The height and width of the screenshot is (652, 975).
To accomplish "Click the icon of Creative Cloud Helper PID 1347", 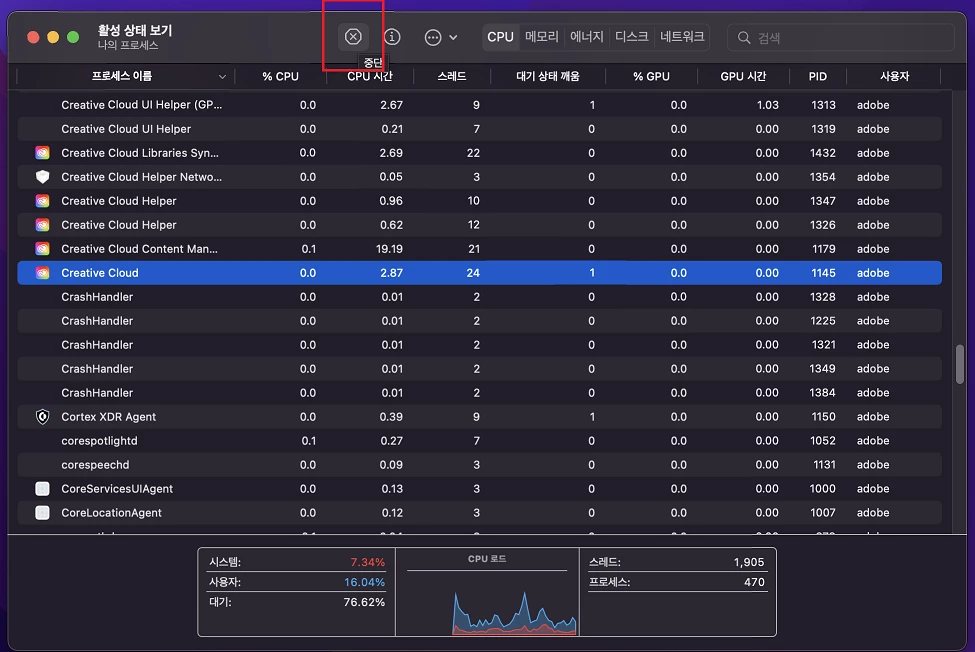I will click(42, 201).
